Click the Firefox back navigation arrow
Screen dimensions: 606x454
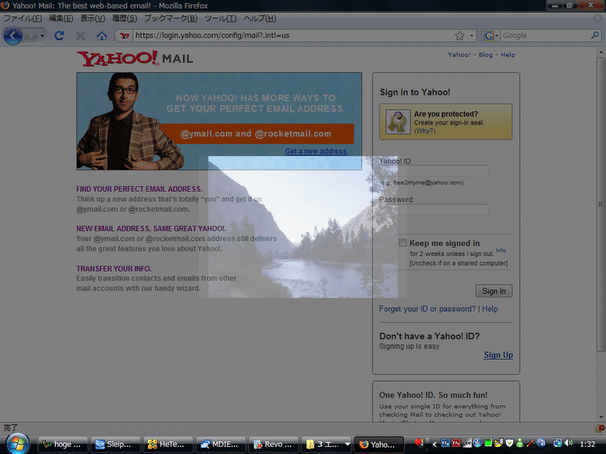pyautogui.click(x=13, y=36)
